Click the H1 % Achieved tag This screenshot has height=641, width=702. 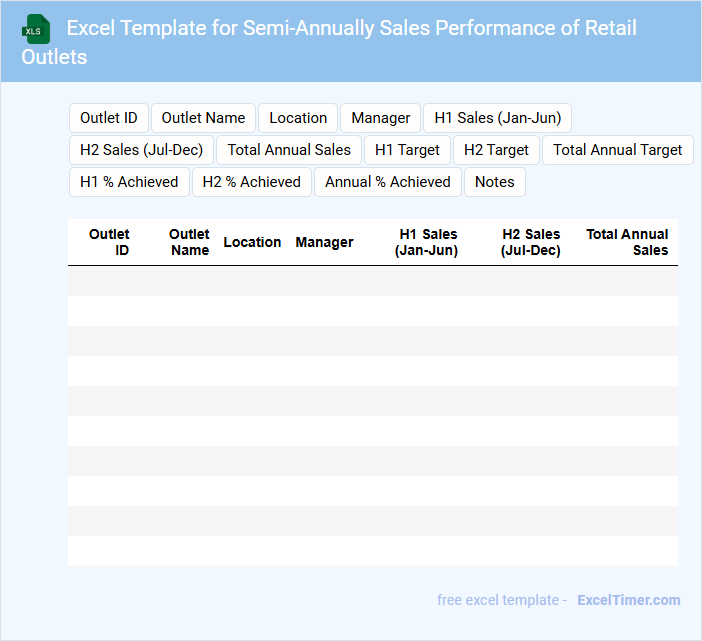pos(129,182)
